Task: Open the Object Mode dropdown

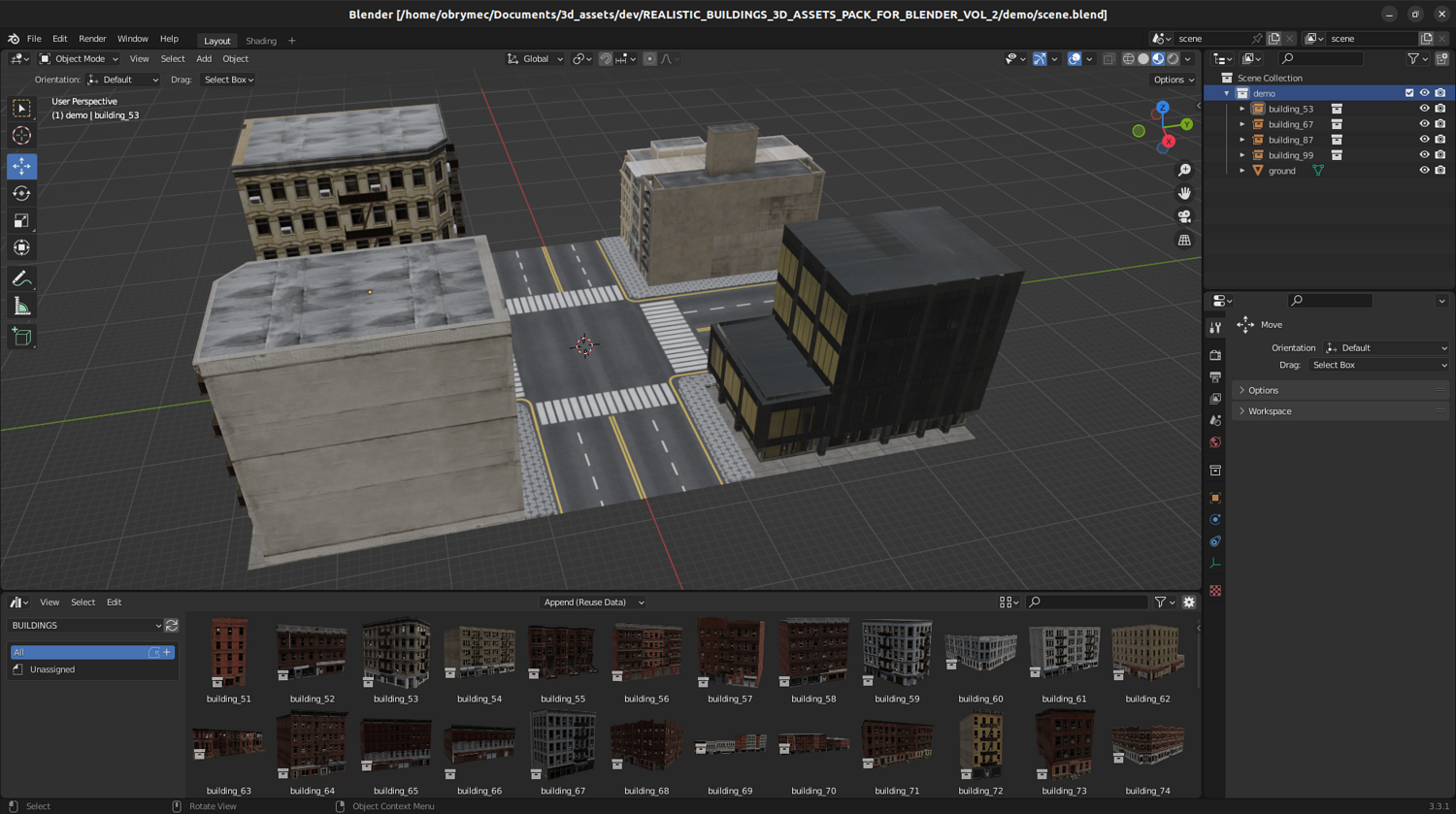Action: pyautogui.click(x=80, y=59)
